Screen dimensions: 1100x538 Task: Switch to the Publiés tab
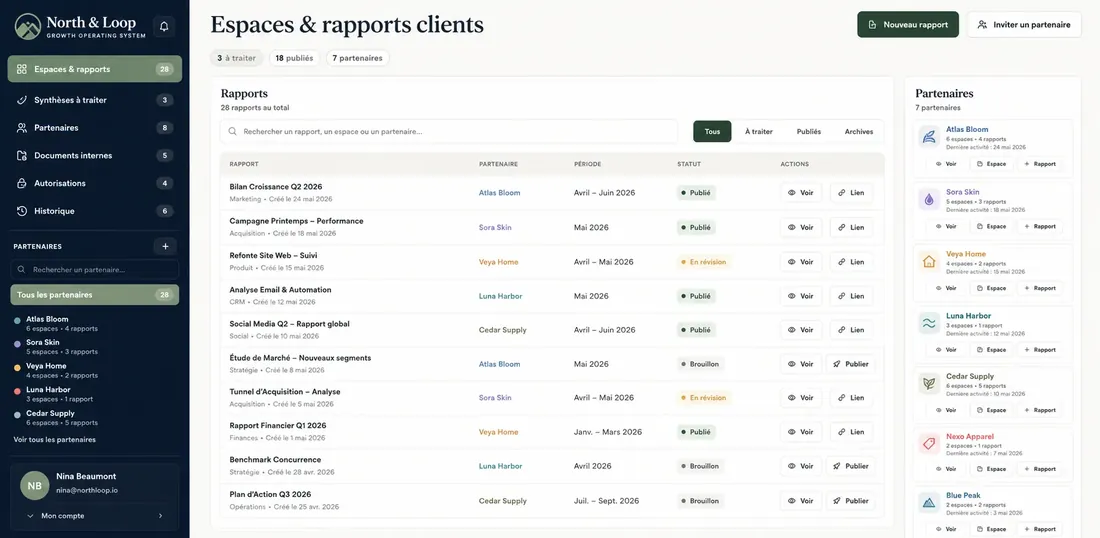pos(808,131)
